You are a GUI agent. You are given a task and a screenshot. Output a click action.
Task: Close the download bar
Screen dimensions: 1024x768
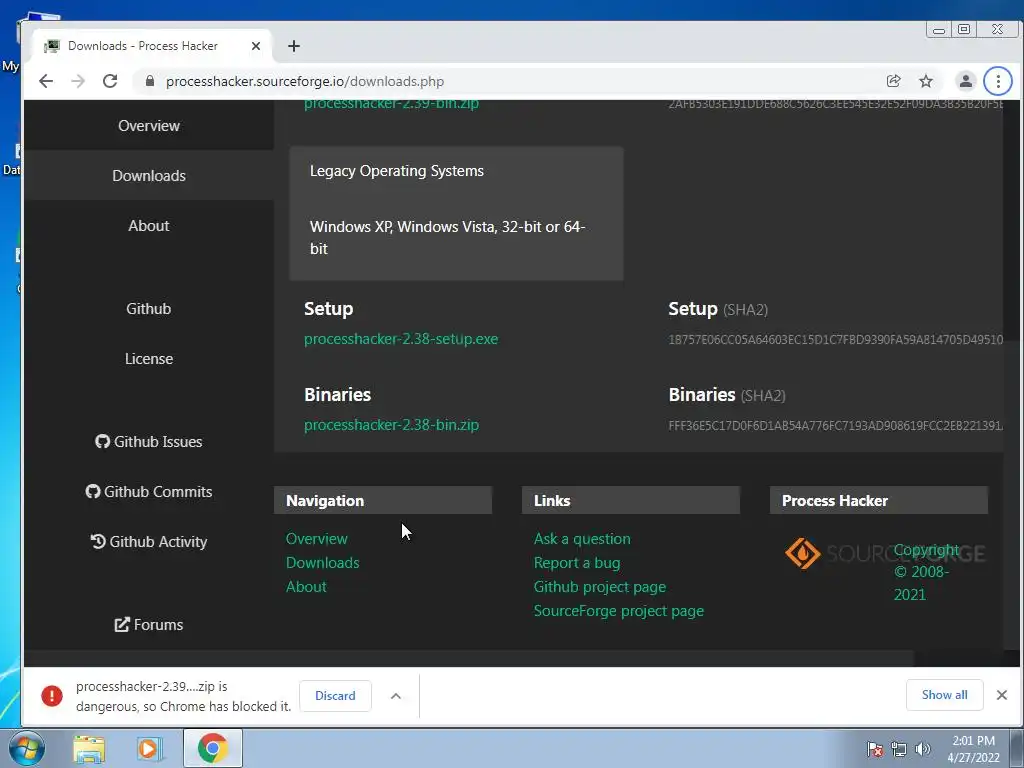pos(1002,695)
